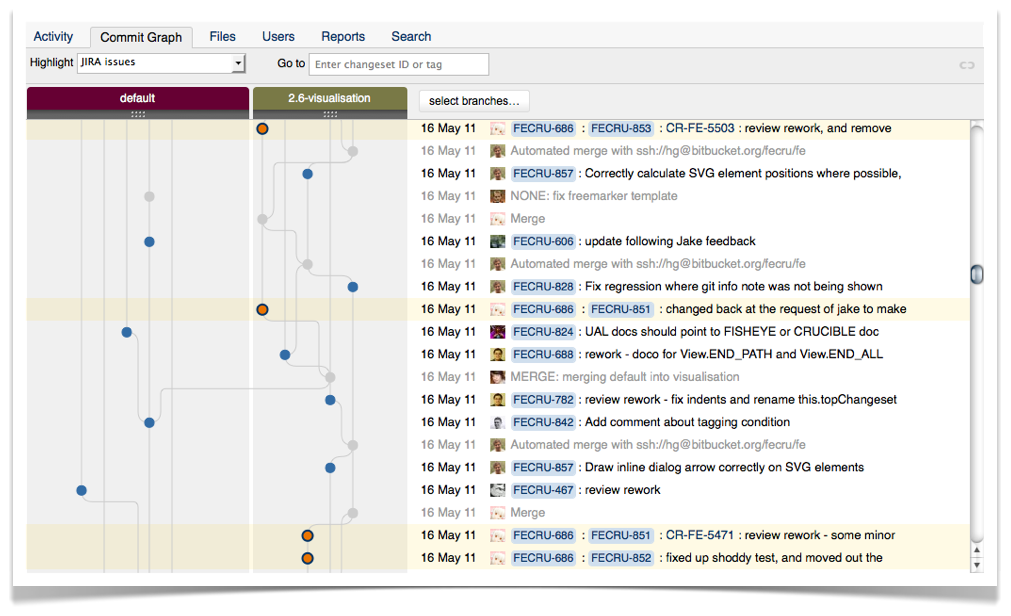The width and height of the screenshot is (1011, 616).
Task: Click the 'default' branch column header
Action: click(x=137, y=98)
